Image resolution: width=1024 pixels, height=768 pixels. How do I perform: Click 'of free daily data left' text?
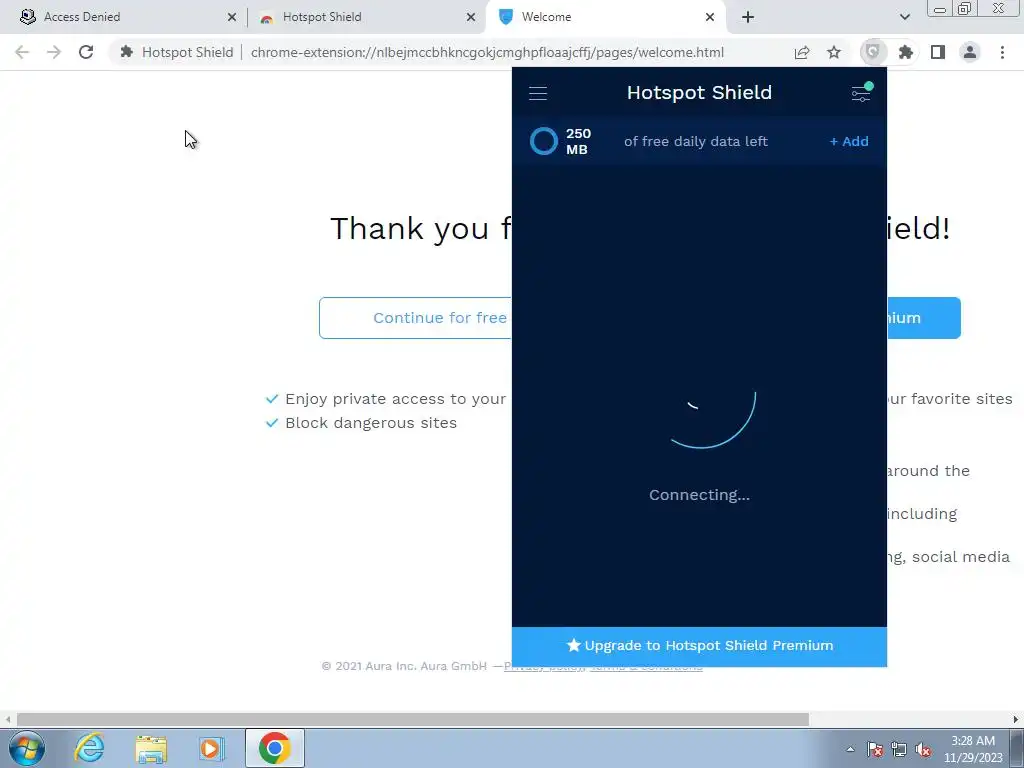[x=696, y=141]
